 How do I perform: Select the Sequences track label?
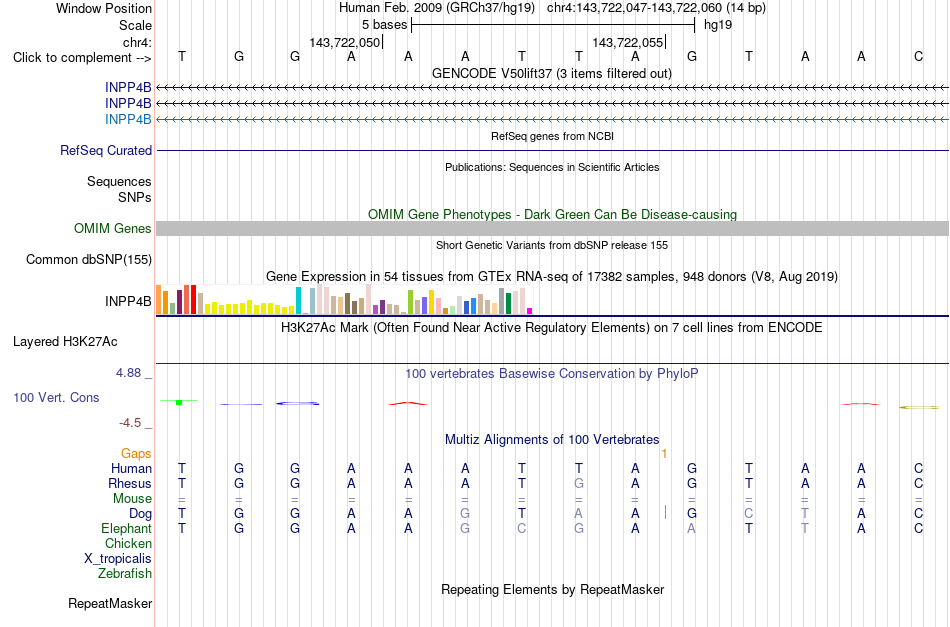pos(119,181)
